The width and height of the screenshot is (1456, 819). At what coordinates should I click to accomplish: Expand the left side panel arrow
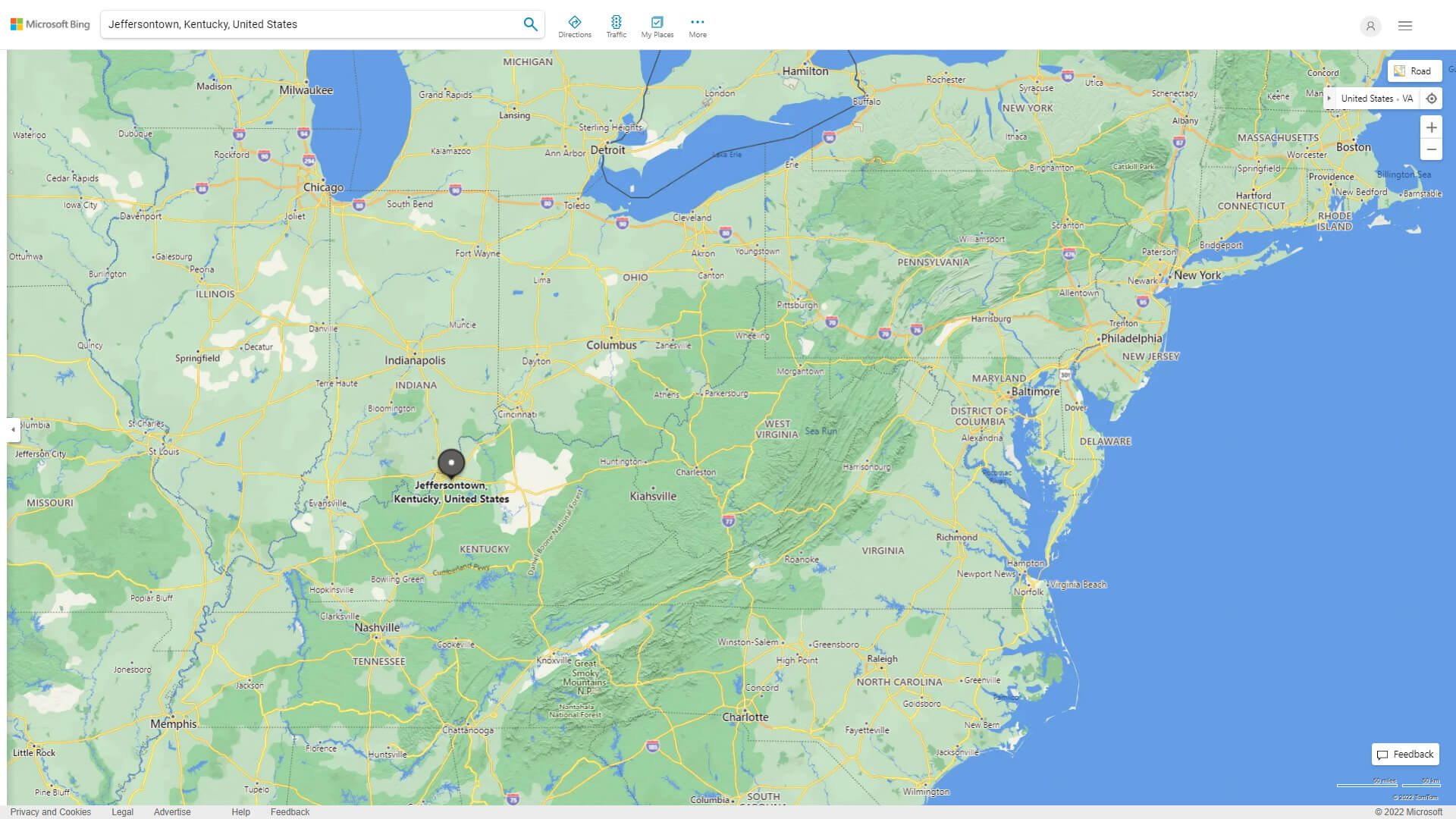(x=13, y=429)
